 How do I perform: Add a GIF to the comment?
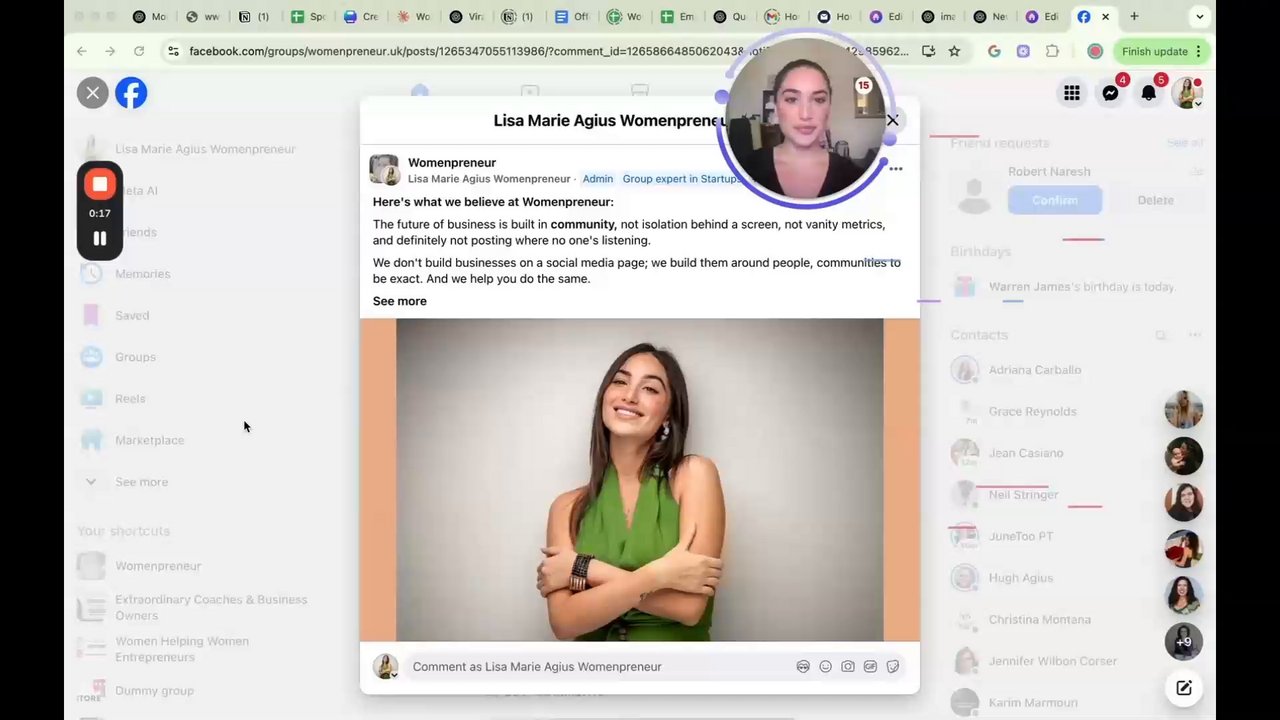tap(870, 667)
